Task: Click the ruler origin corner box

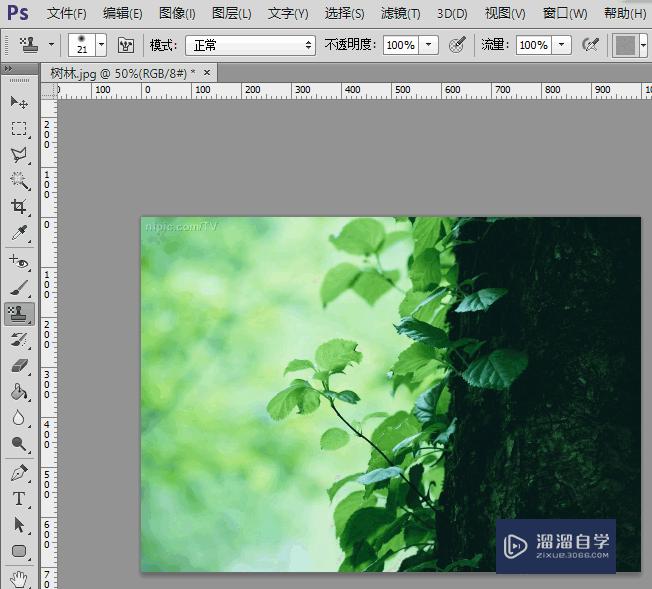Action: pyautogui.click(x=49, y=90)
